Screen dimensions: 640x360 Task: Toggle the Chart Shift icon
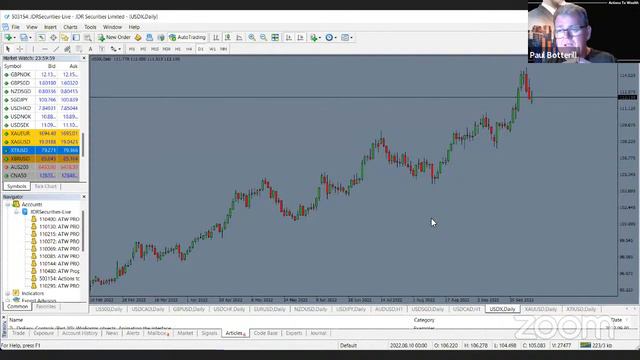point(300,38)
